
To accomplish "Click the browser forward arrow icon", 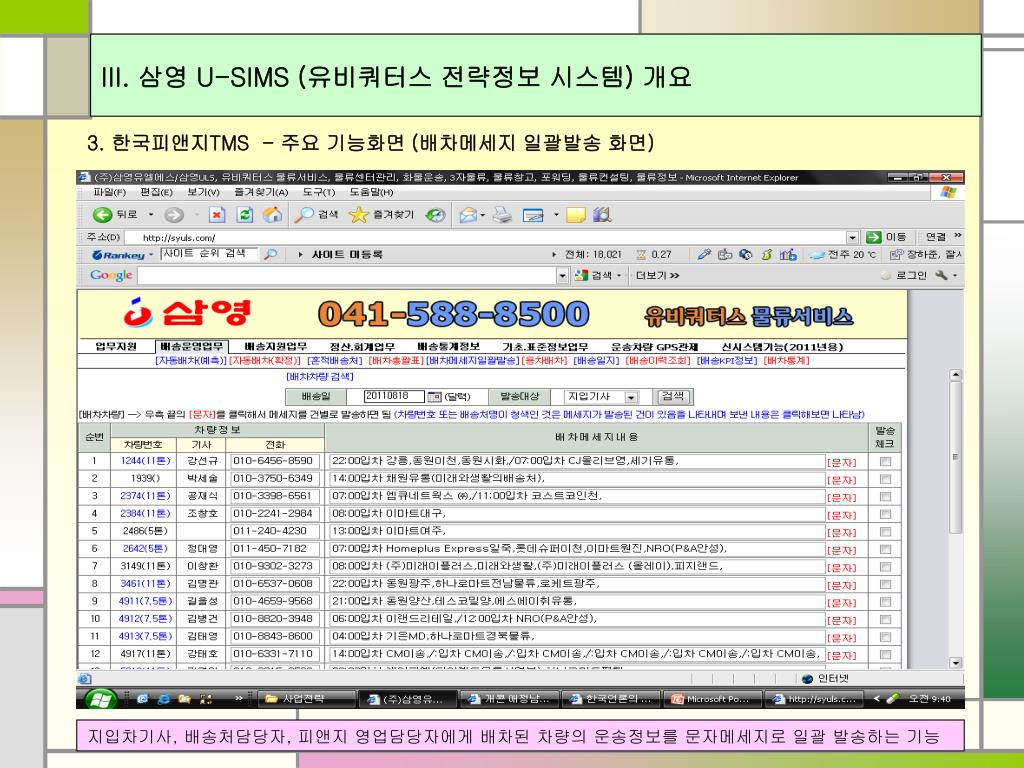I will point(174,215).
